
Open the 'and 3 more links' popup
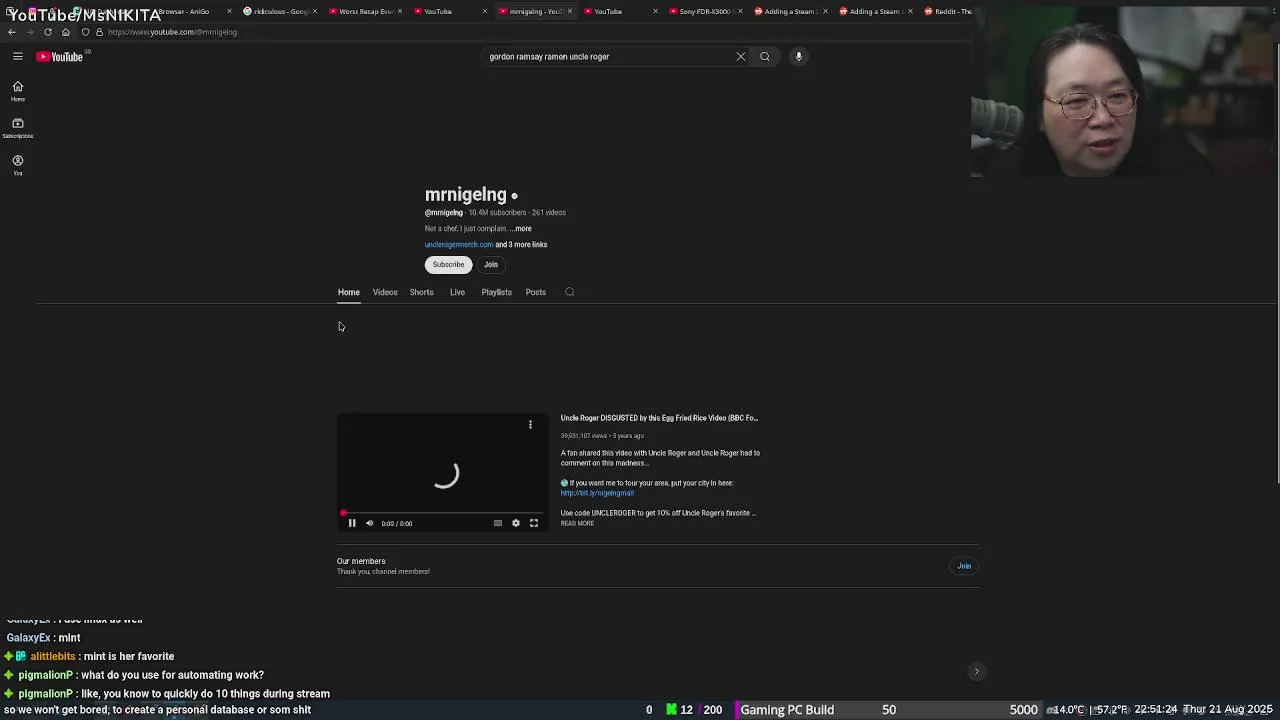(521, 245)
